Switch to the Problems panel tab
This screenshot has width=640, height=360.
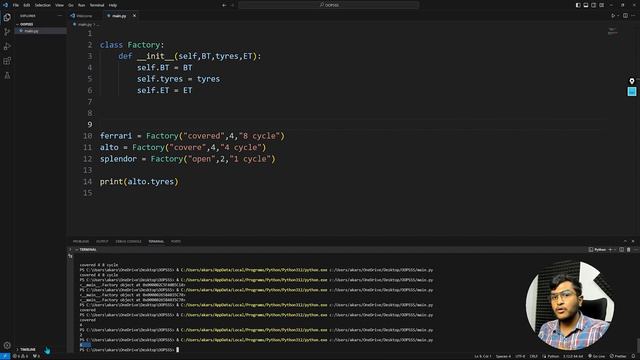(x=81, y=241)
